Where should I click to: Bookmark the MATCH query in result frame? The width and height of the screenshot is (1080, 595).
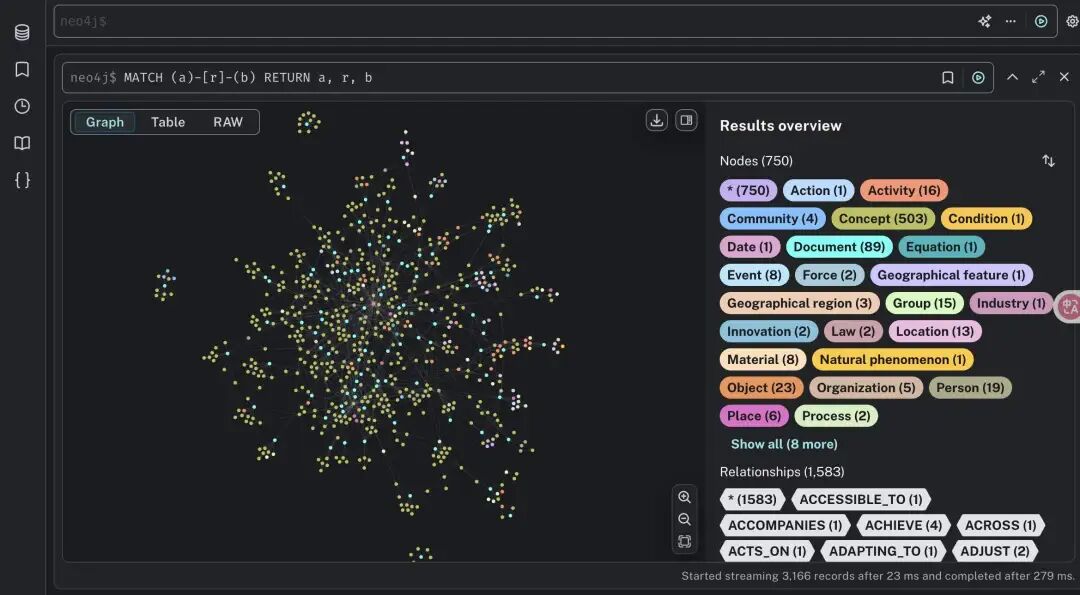(948, 78)
